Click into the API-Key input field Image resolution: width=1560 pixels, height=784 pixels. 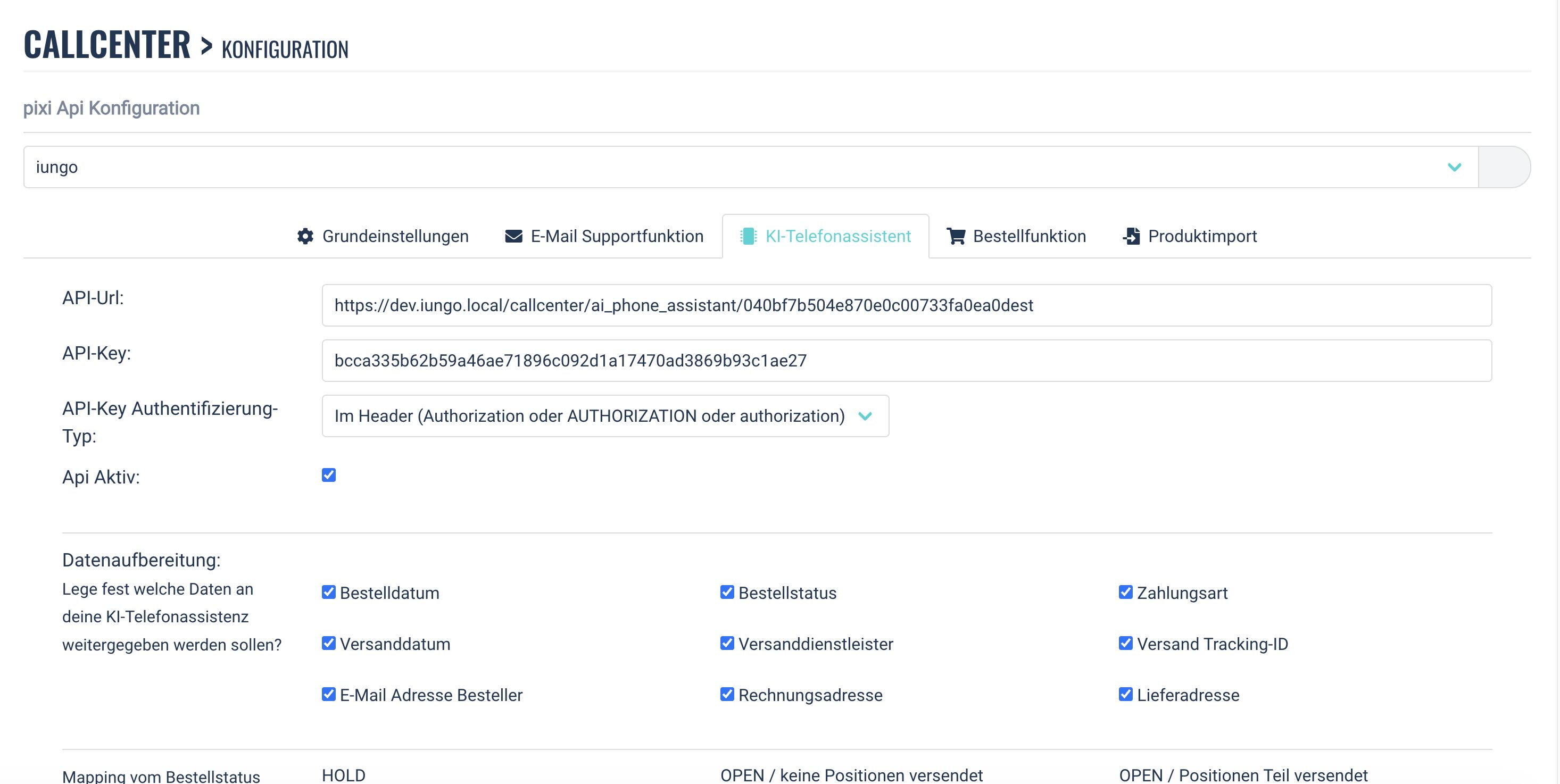tap(906, 361)
